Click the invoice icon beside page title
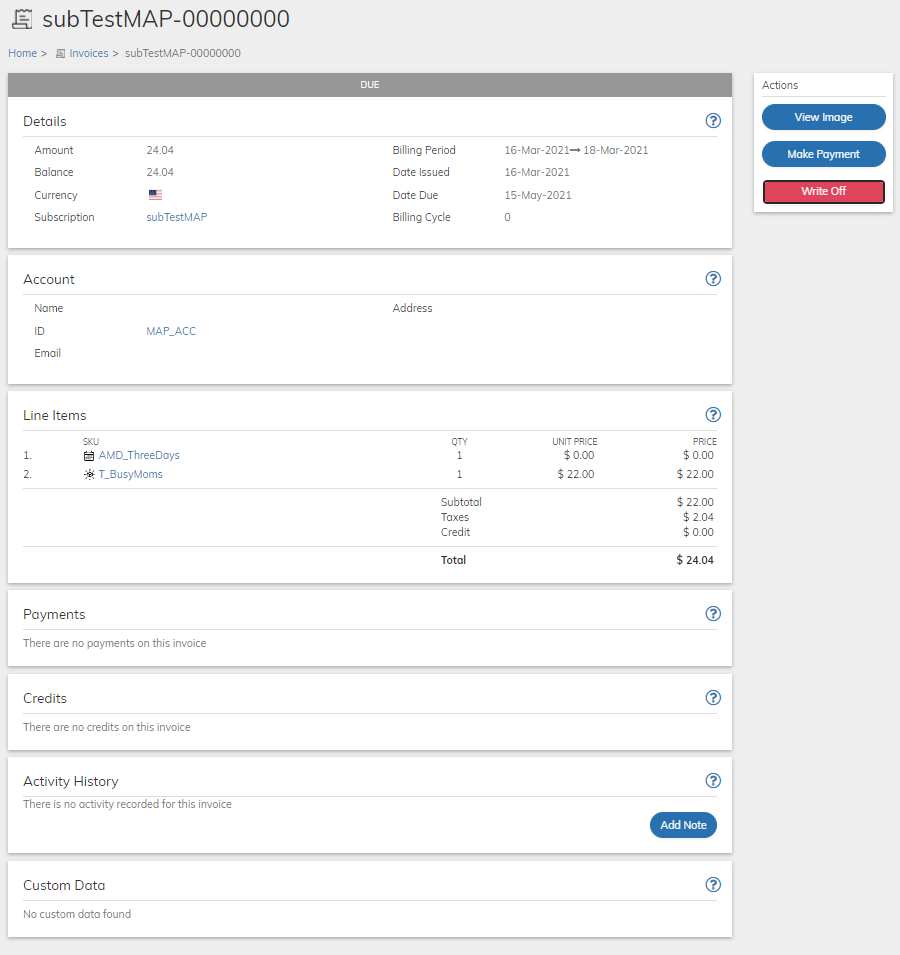Image resolution: width=900 pixels, height=955 pixels. click(x=23, y=19)
